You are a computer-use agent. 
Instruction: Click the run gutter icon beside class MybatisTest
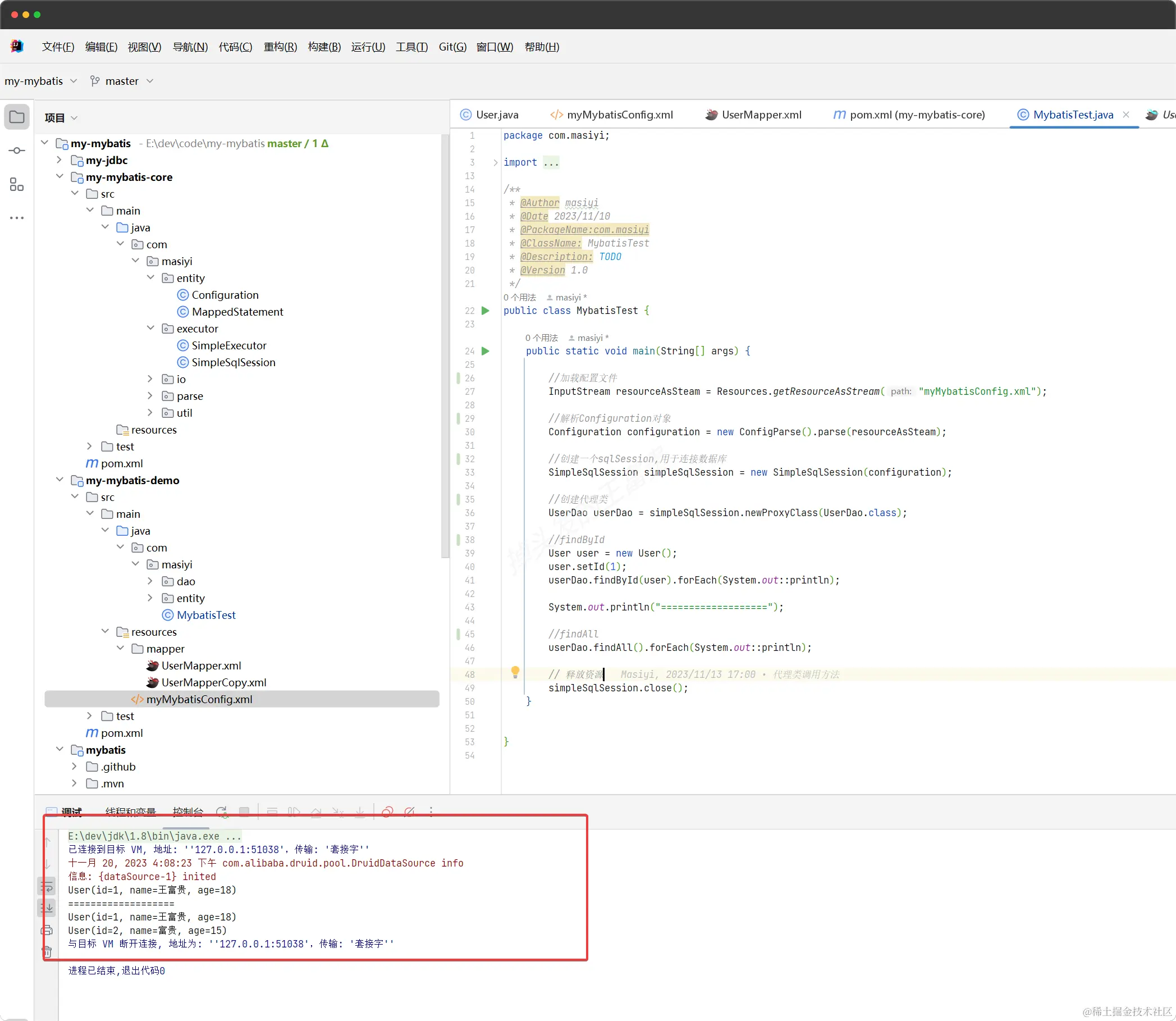(x=485, y=311)
